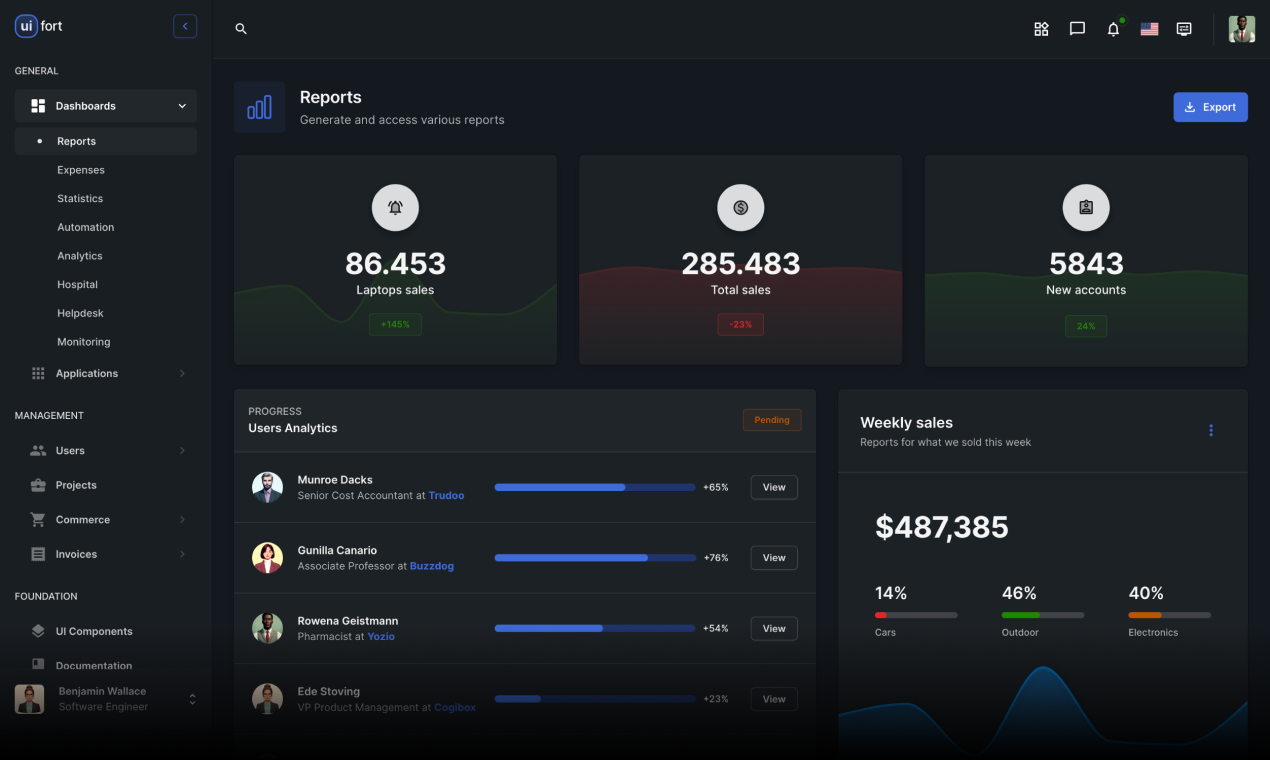View Rowena Geistmann details
This screenshot has width=1270, height=760.
click(x=774, y=628)
